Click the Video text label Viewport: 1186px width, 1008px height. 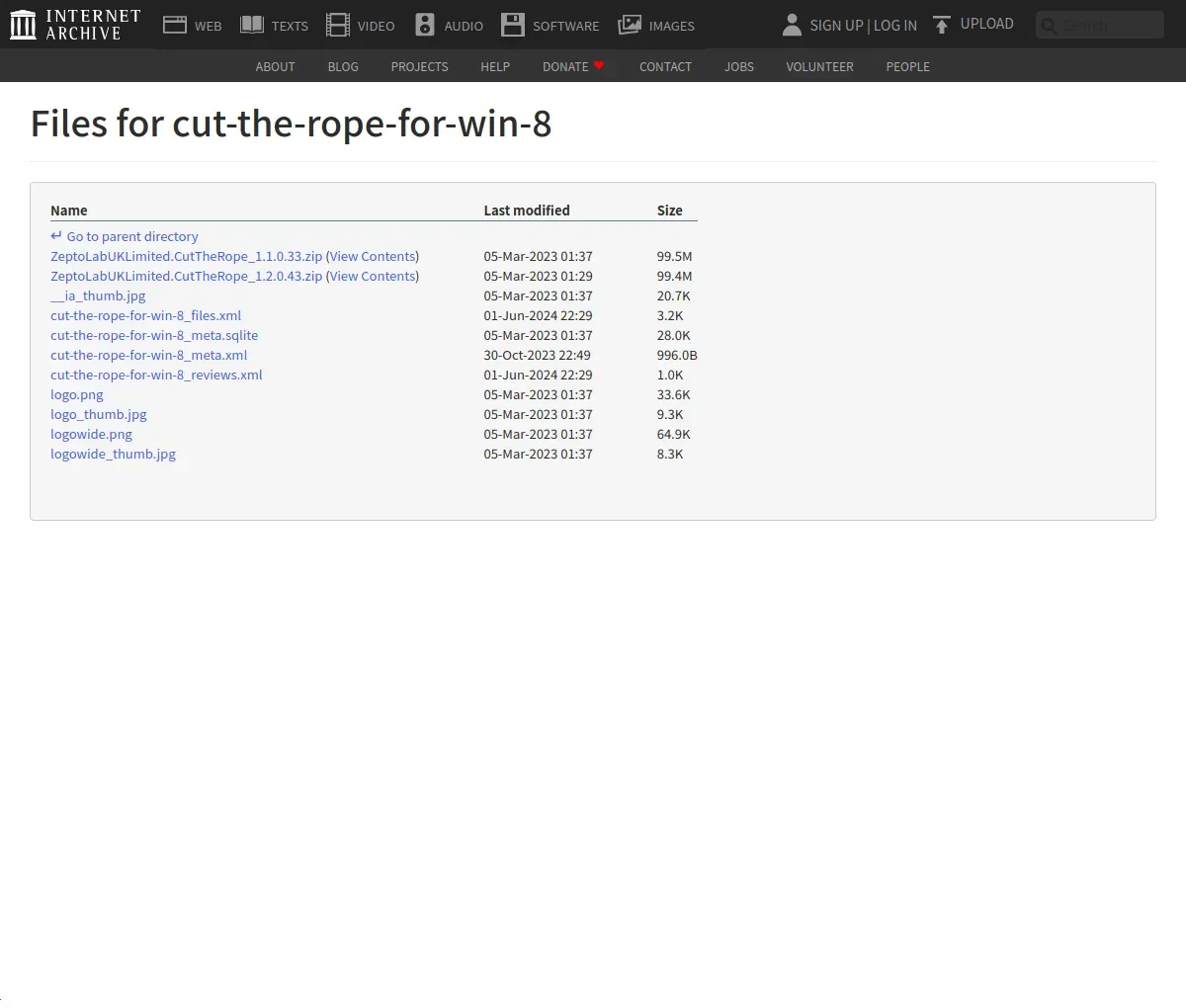[x=376, y=26]
